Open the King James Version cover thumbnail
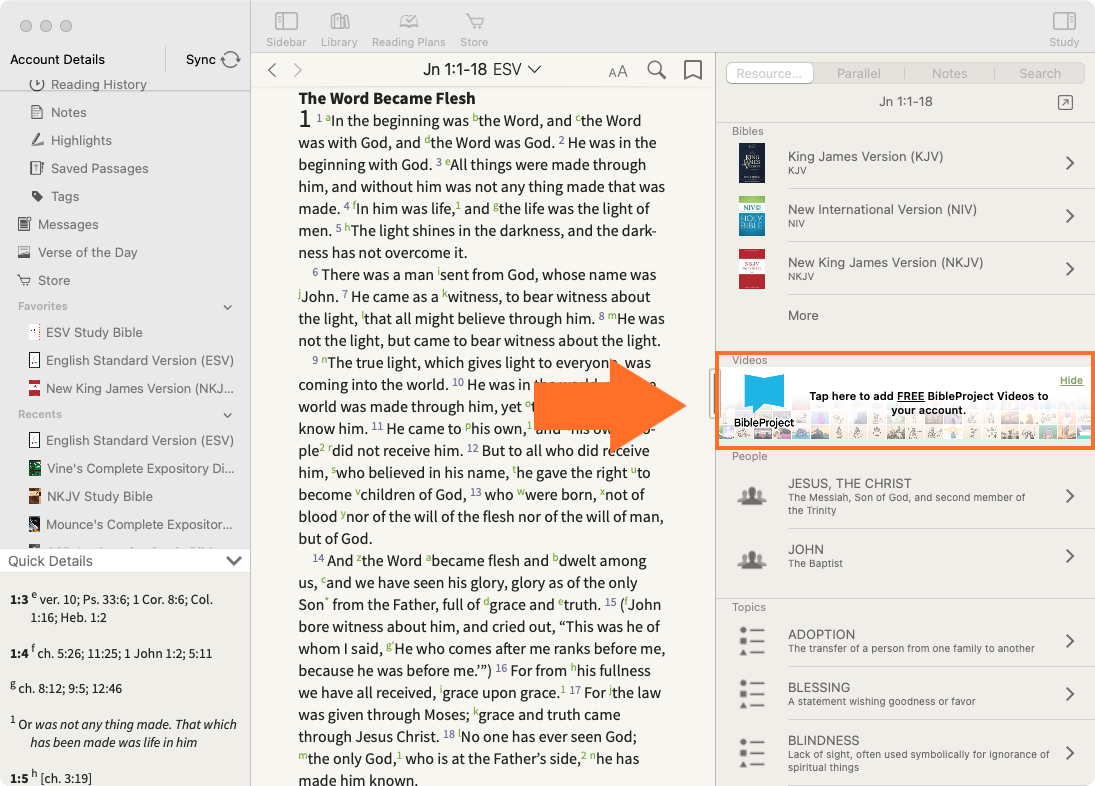 751,163
